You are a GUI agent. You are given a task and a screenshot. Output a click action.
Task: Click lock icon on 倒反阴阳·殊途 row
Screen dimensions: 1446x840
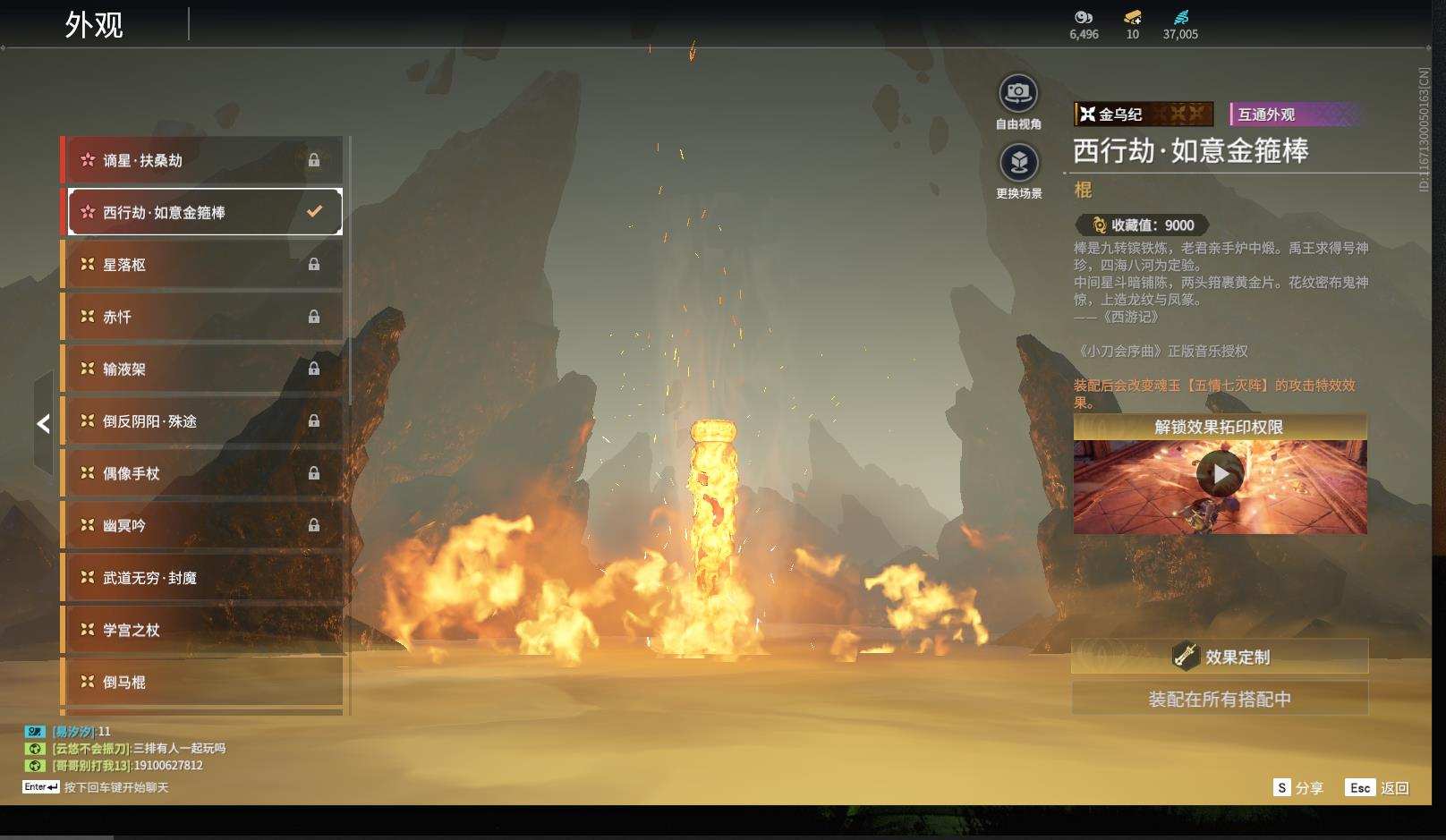tap(314, 420)
